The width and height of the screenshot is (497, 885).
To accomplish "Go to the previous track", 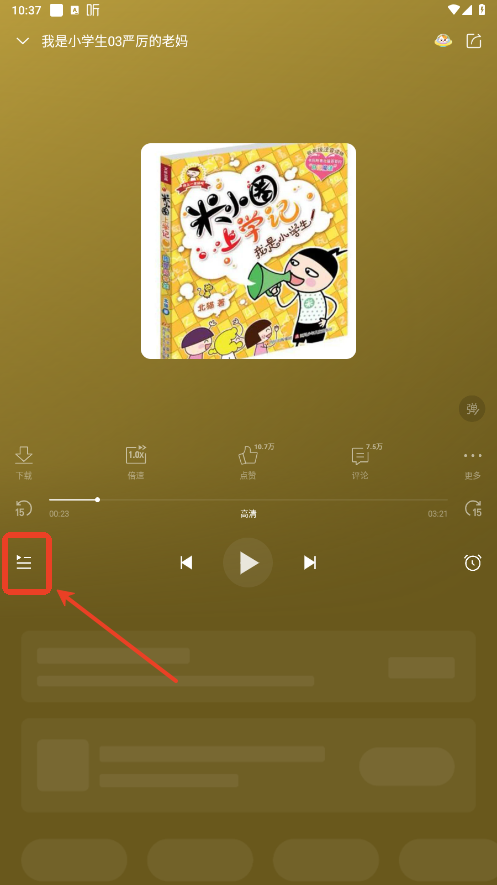I will click(x=186, y=563).
